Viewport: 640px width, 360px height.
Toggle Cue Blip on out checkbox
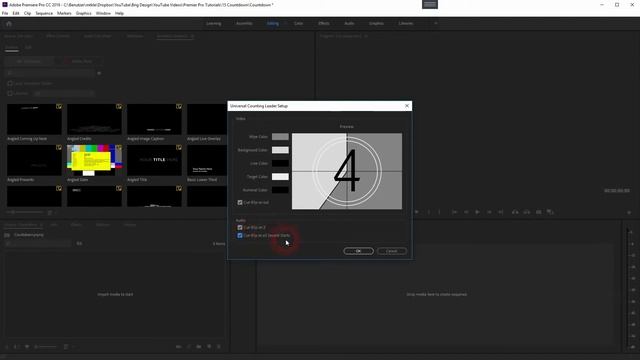point(240,202)
